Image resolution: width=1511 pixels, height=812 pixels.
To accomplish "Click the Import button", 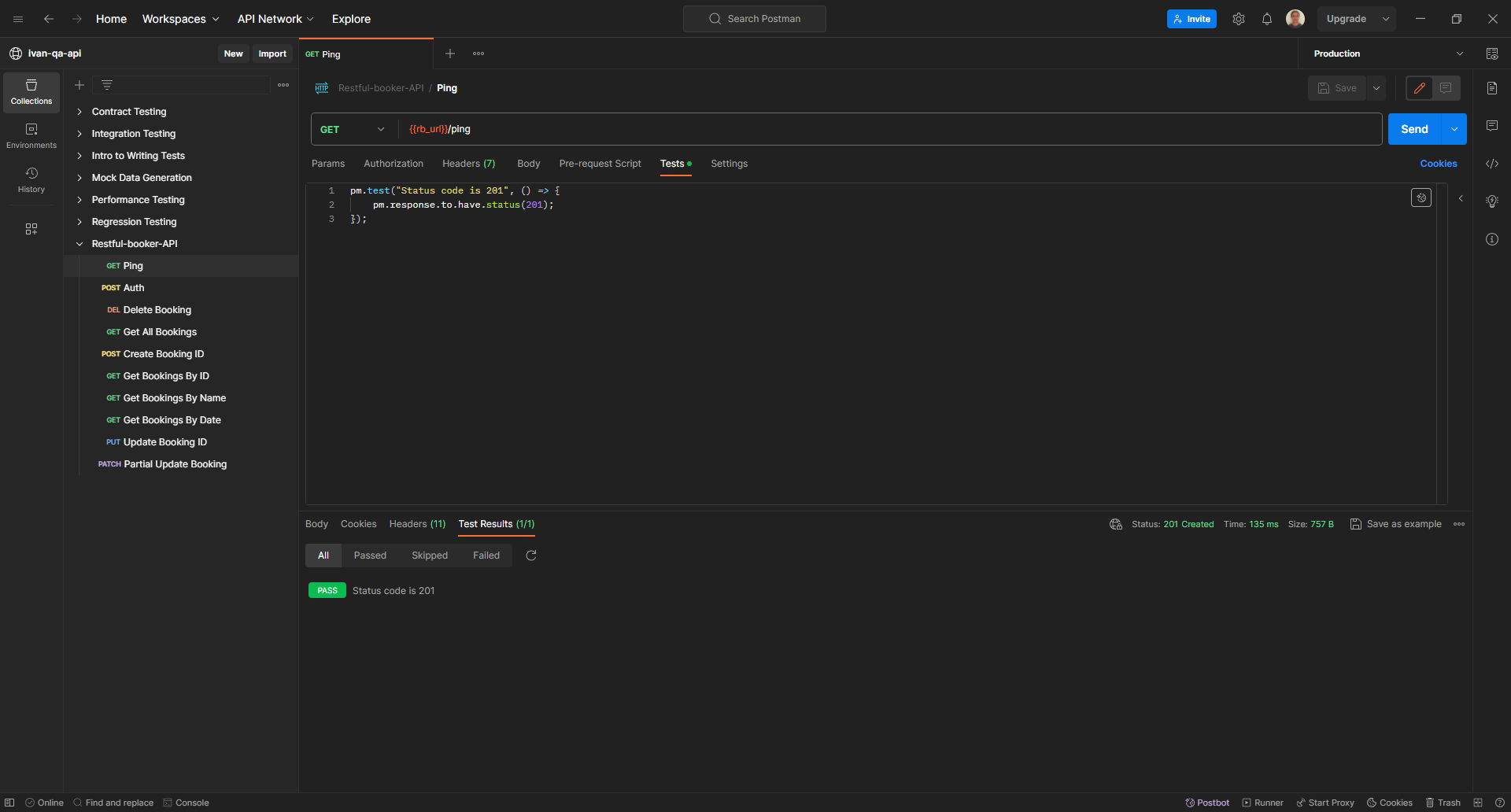I will click(x=272, y=54).
